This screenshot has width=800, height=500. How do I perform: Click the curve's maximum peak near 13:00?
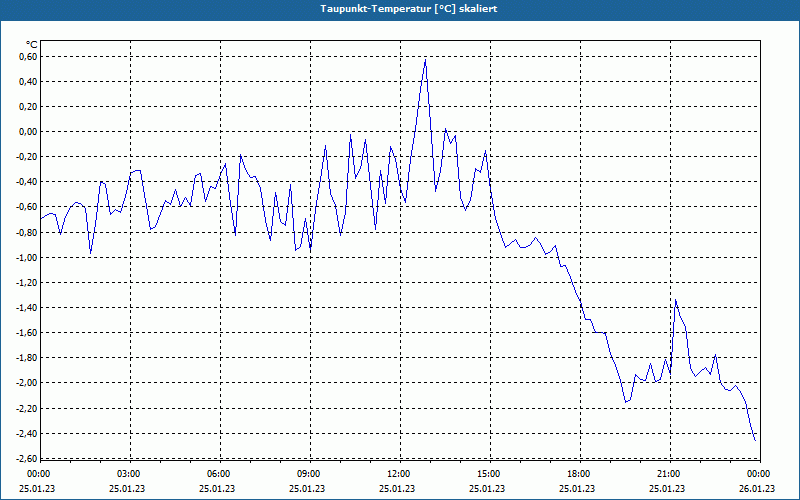[x=425, y=60]
